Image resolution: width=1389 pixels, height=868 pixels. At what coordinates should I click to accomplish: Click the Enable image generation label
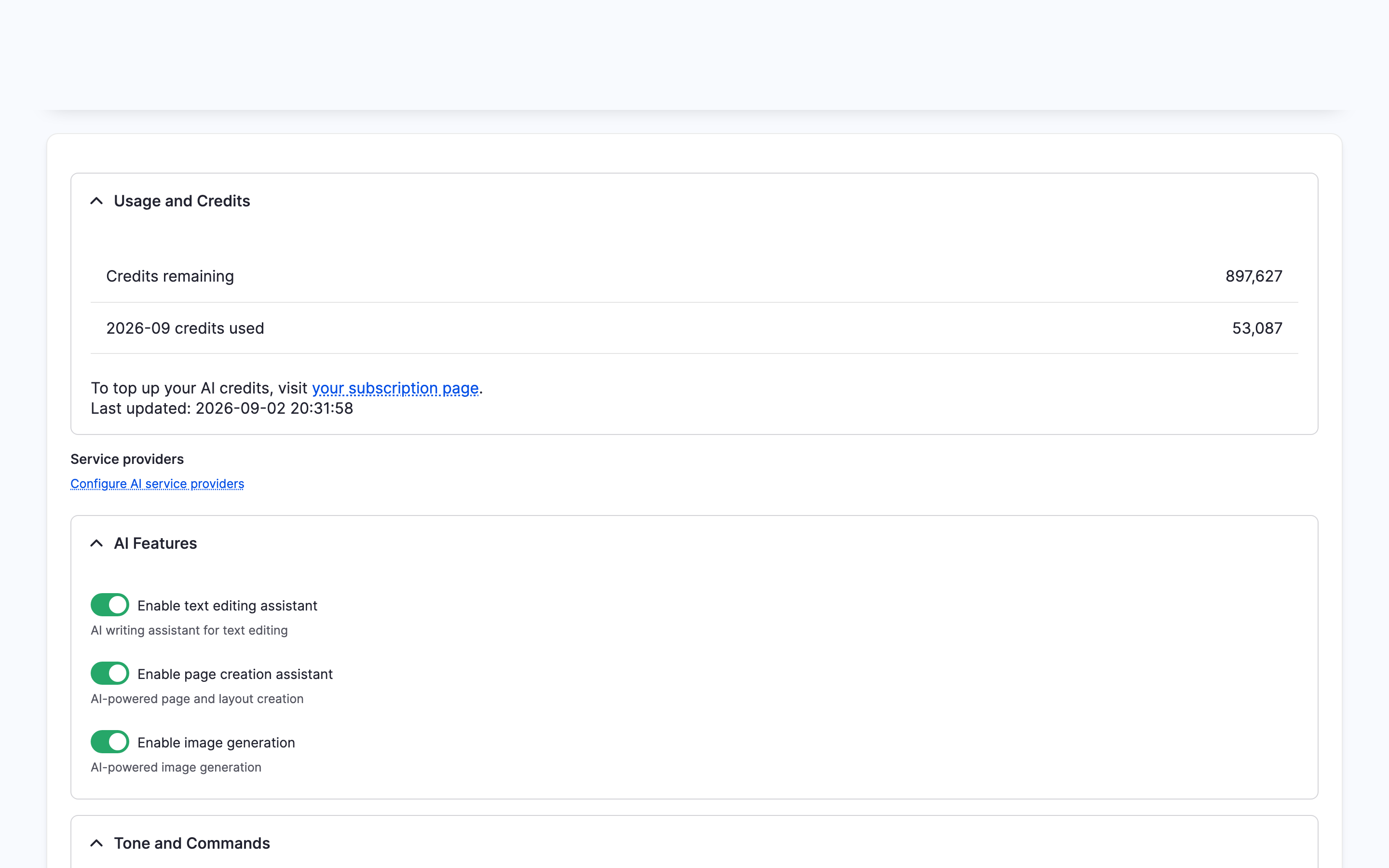[216, 742]
